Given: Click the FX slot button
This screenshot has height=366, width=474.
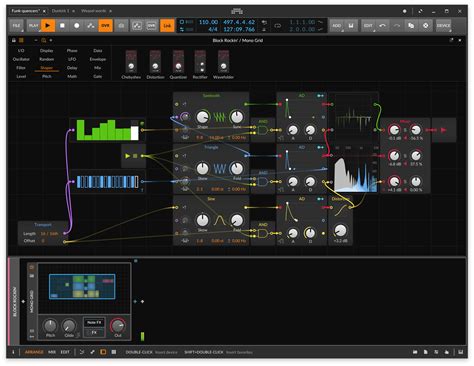Looking at the screenshot, I should point(94,333).
